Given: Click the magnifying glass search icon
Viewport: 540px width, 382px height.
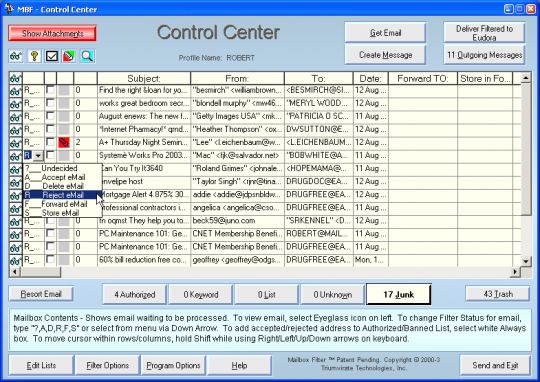Looking at the screenshot, I should pos(87,56).
